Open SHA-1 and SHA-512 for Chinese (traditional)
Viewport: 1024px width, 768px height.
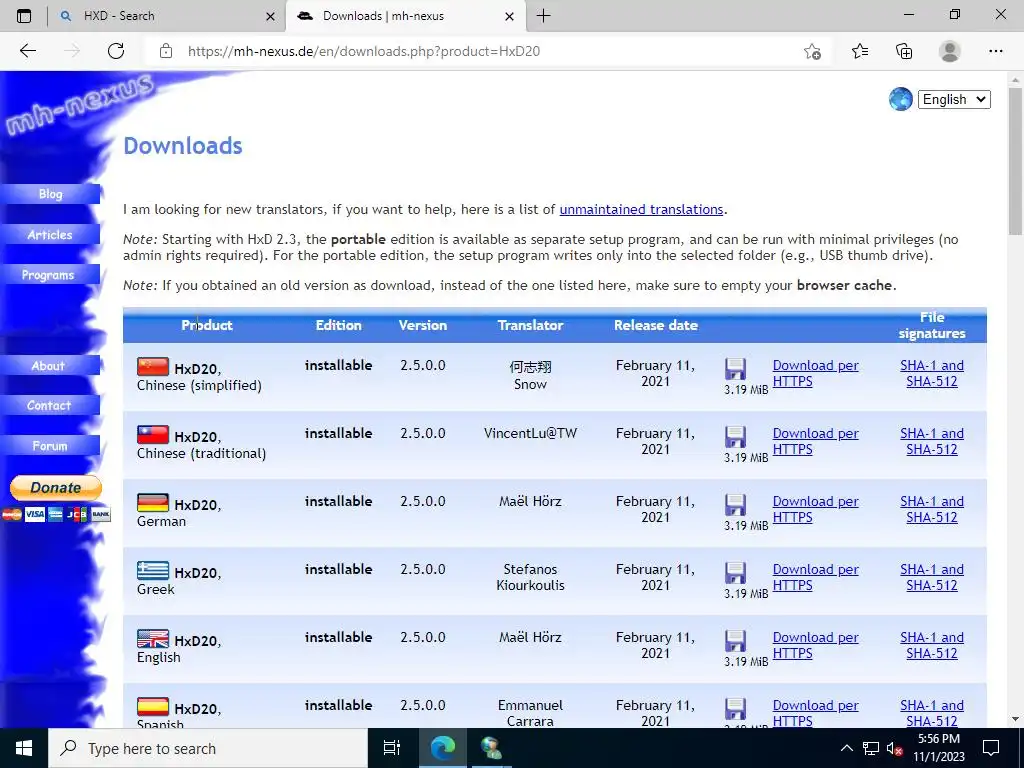[x=932, y=441]
